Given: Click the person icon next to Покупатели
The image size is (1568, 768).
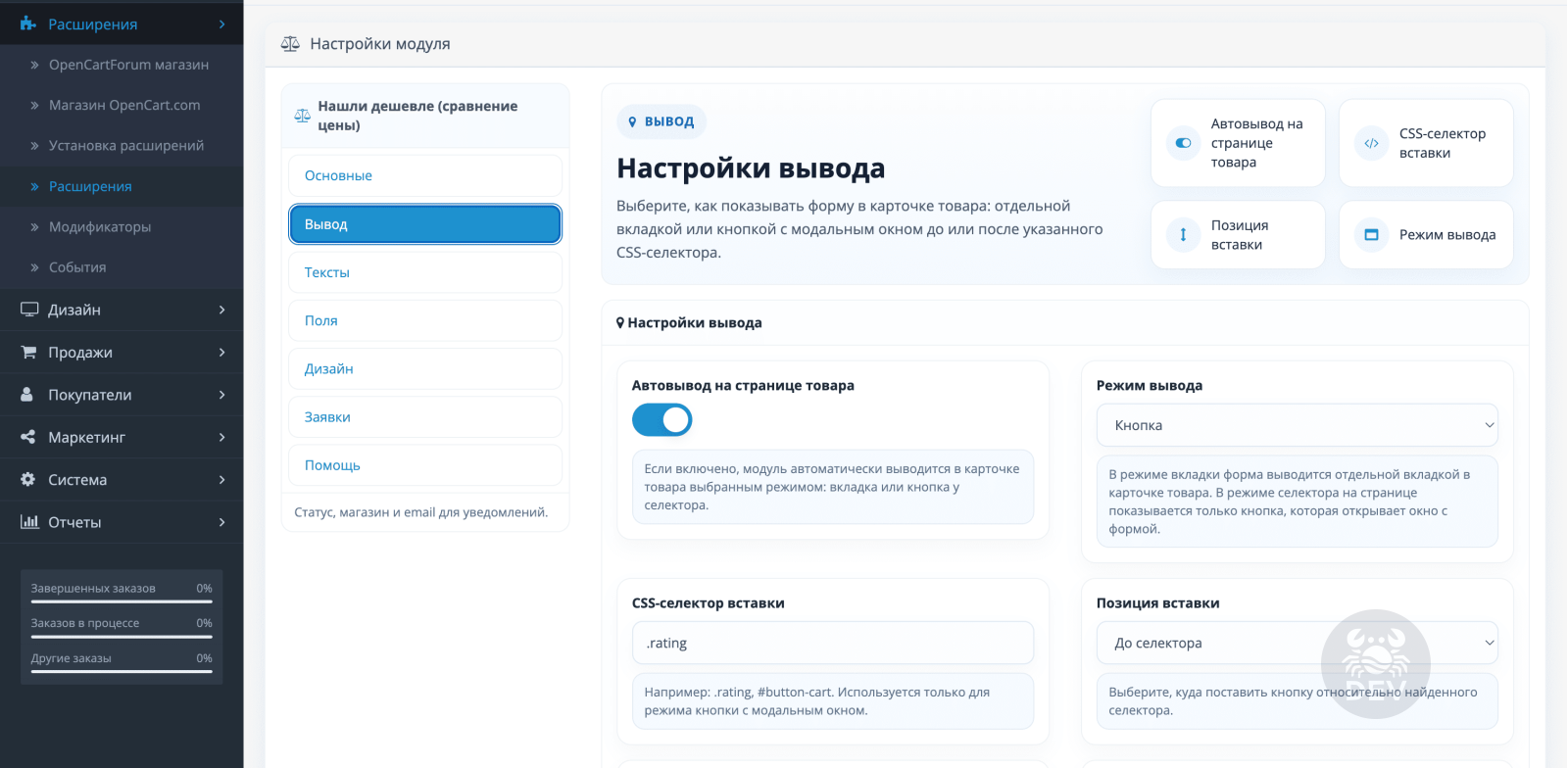Looking at the screenshot, I should (x=27, y=394).
